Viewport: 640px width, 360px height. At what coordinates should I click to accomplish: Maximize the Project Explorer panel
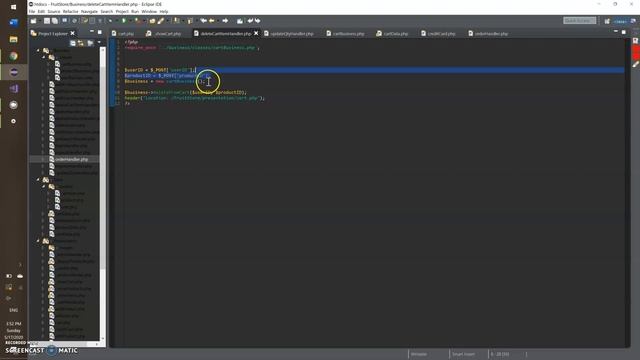pyautogui.click(x=100, y=32)
